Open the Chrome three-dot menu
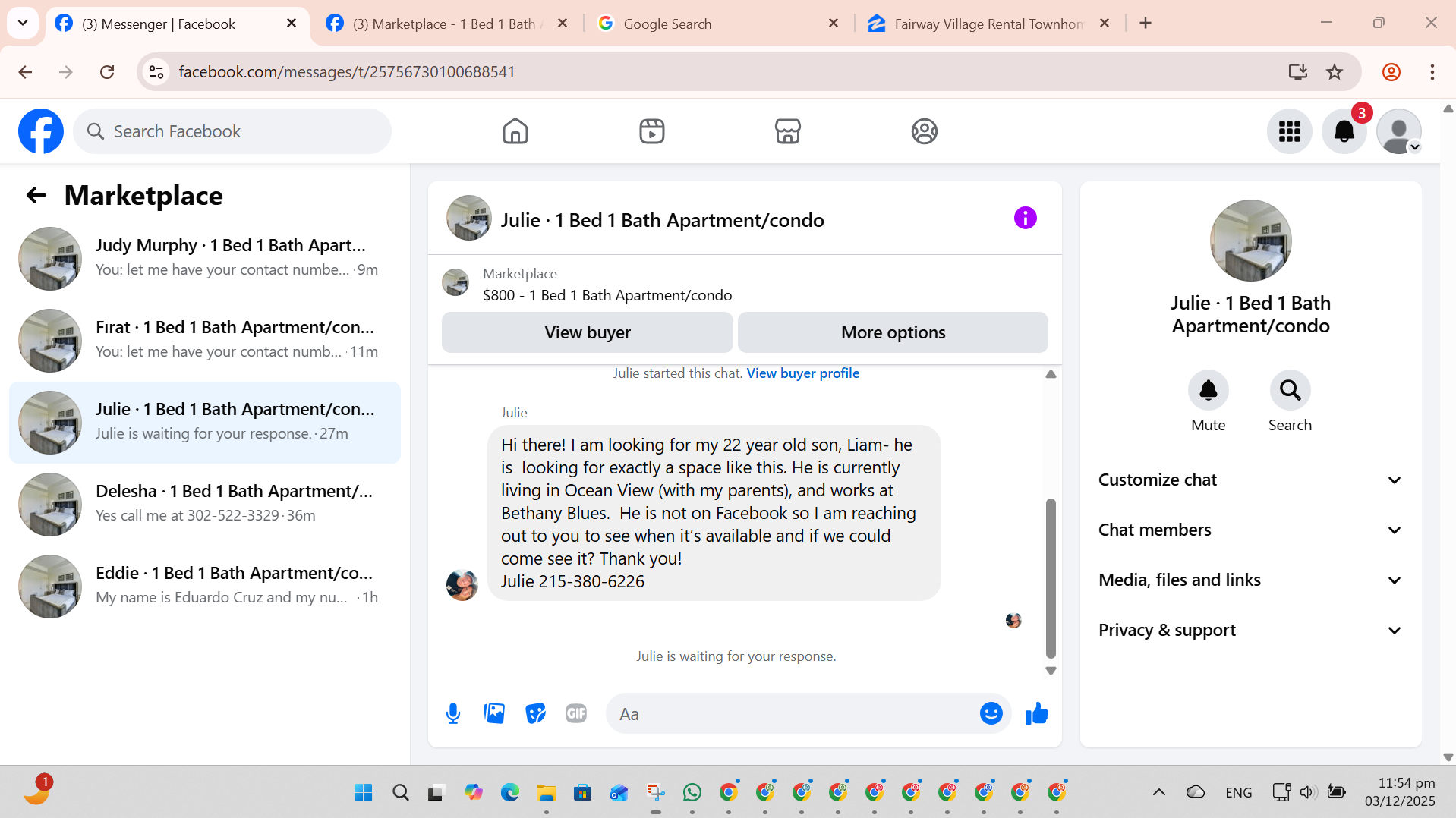 tap(1432, 72)
